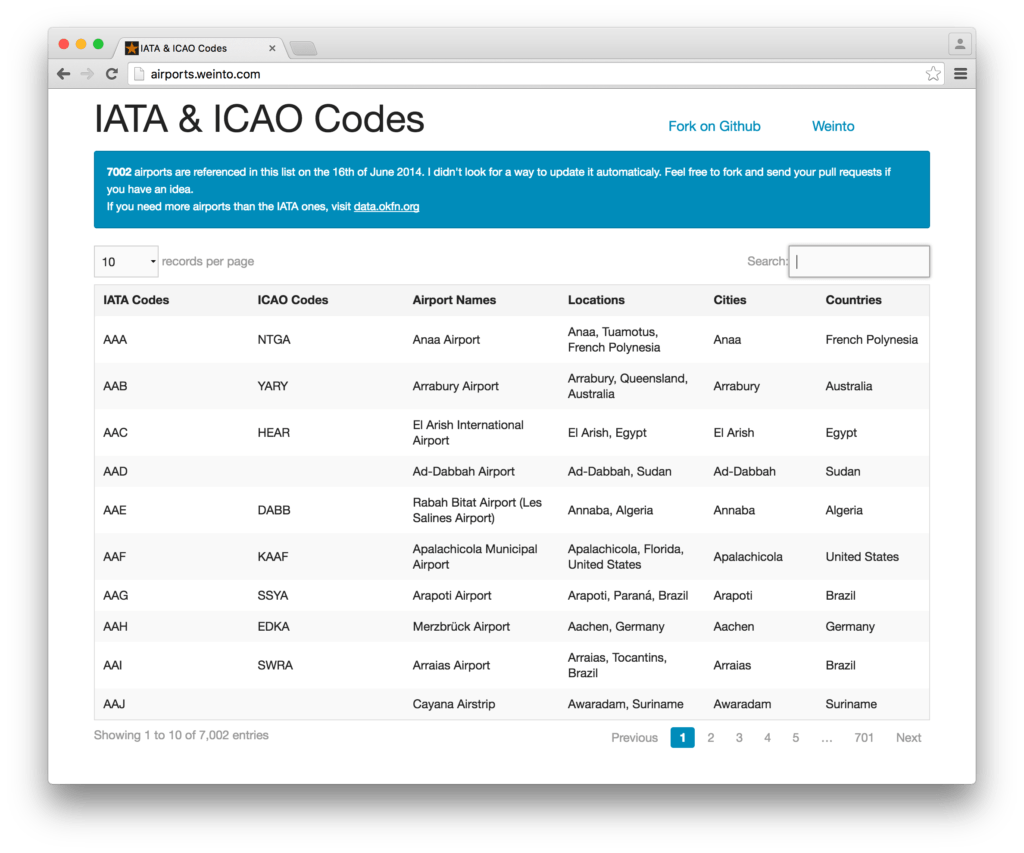Click Suriname country cell

click(x=851, y=704)
